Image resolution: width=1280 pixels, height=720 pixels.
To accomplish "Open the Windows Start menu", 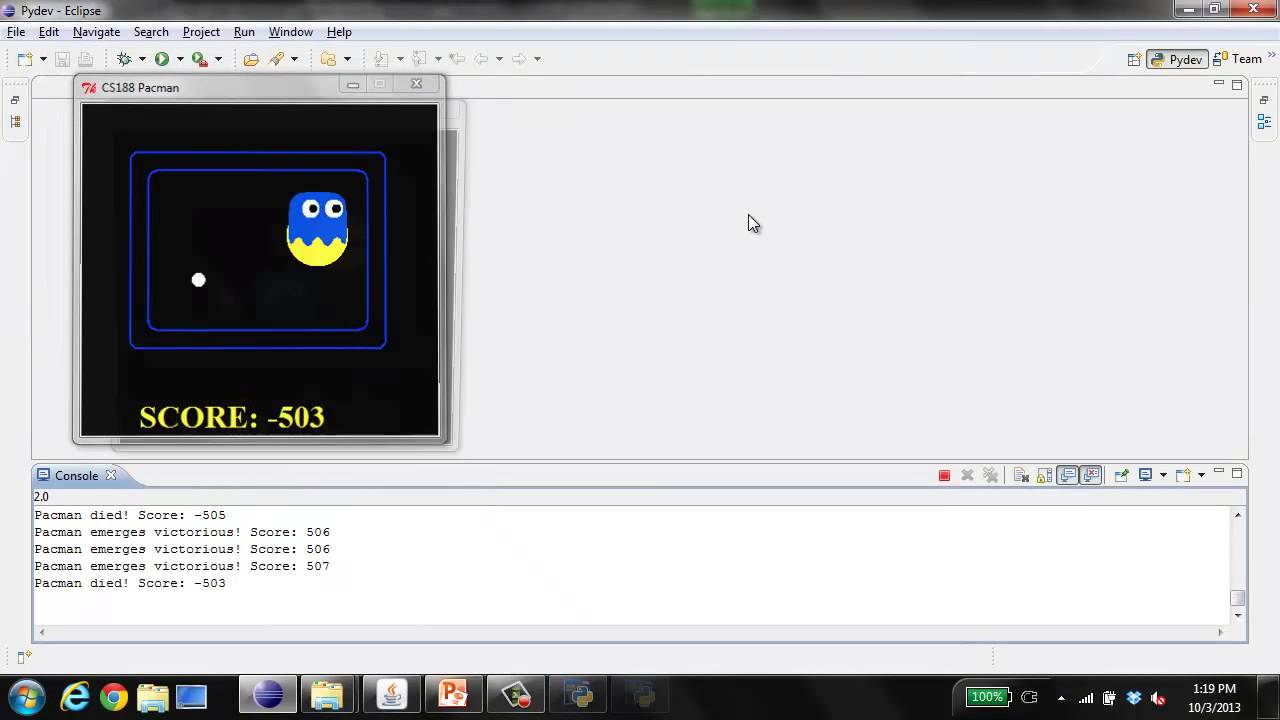I will point(27,696).
